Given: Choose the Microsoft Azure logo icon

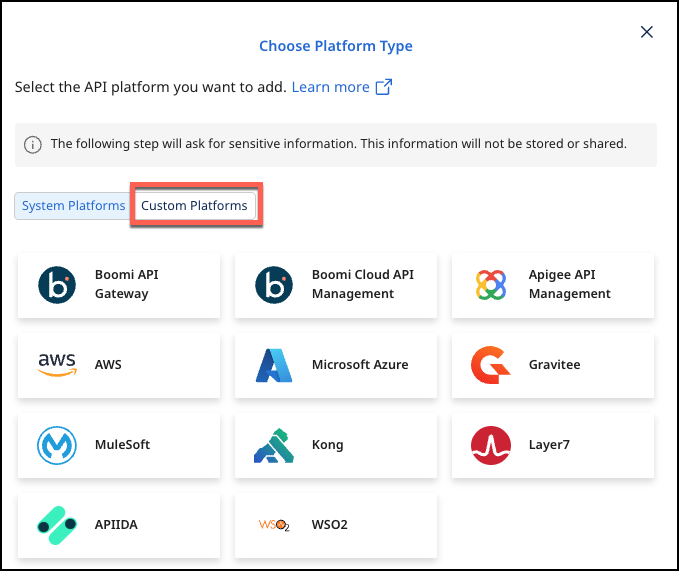Looking at the screenshot, I should pos(274,365).
